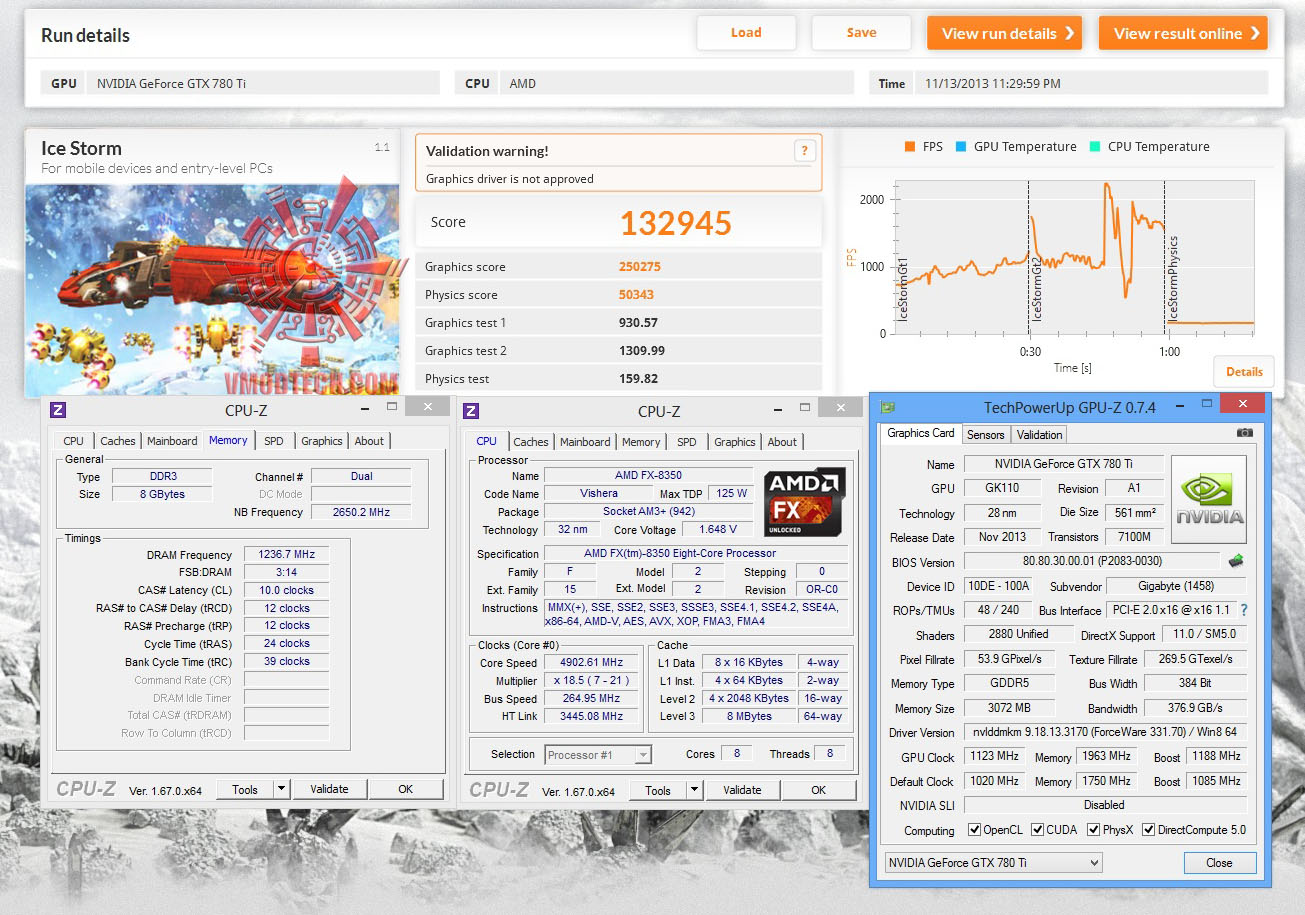Toggle the PhysX checkbox in GPU-Z
Image resolution: width=1305 pixels, height=915 pixels.
click(x=1093, y=830)
